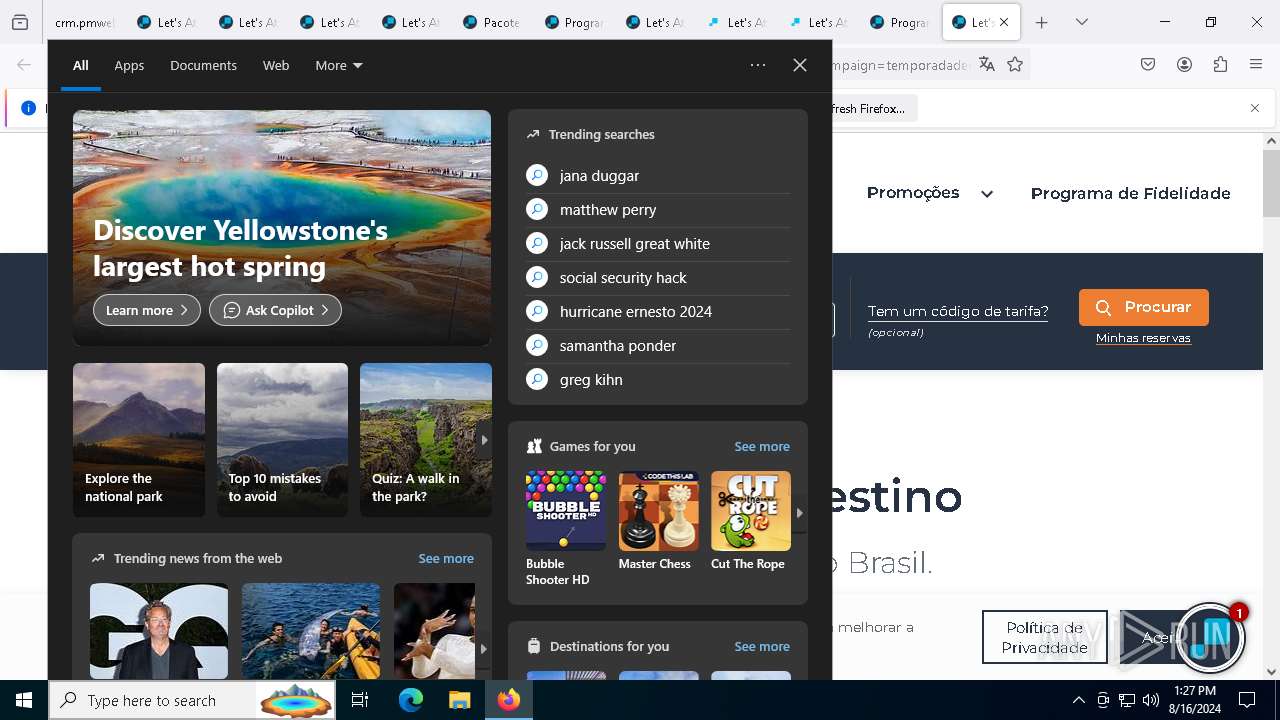Switch to Documents search tab
This screenshot has width=1280, height=720.
[203, 65]
